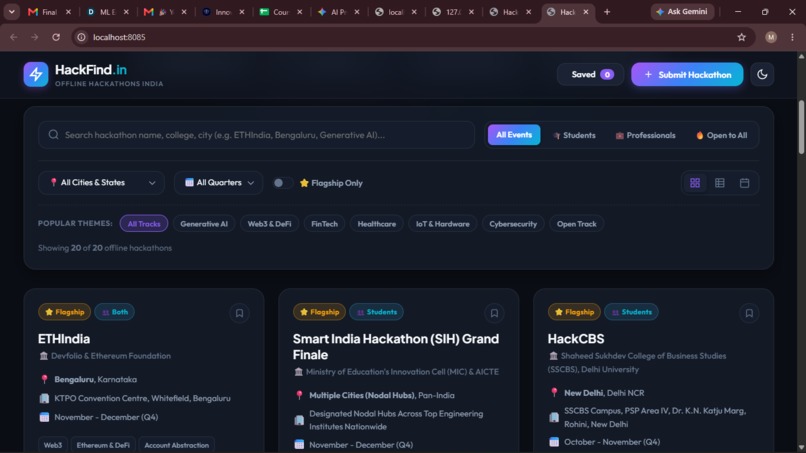Switch to calendar view
The image size is (806, 453).
tap(744, 183)
